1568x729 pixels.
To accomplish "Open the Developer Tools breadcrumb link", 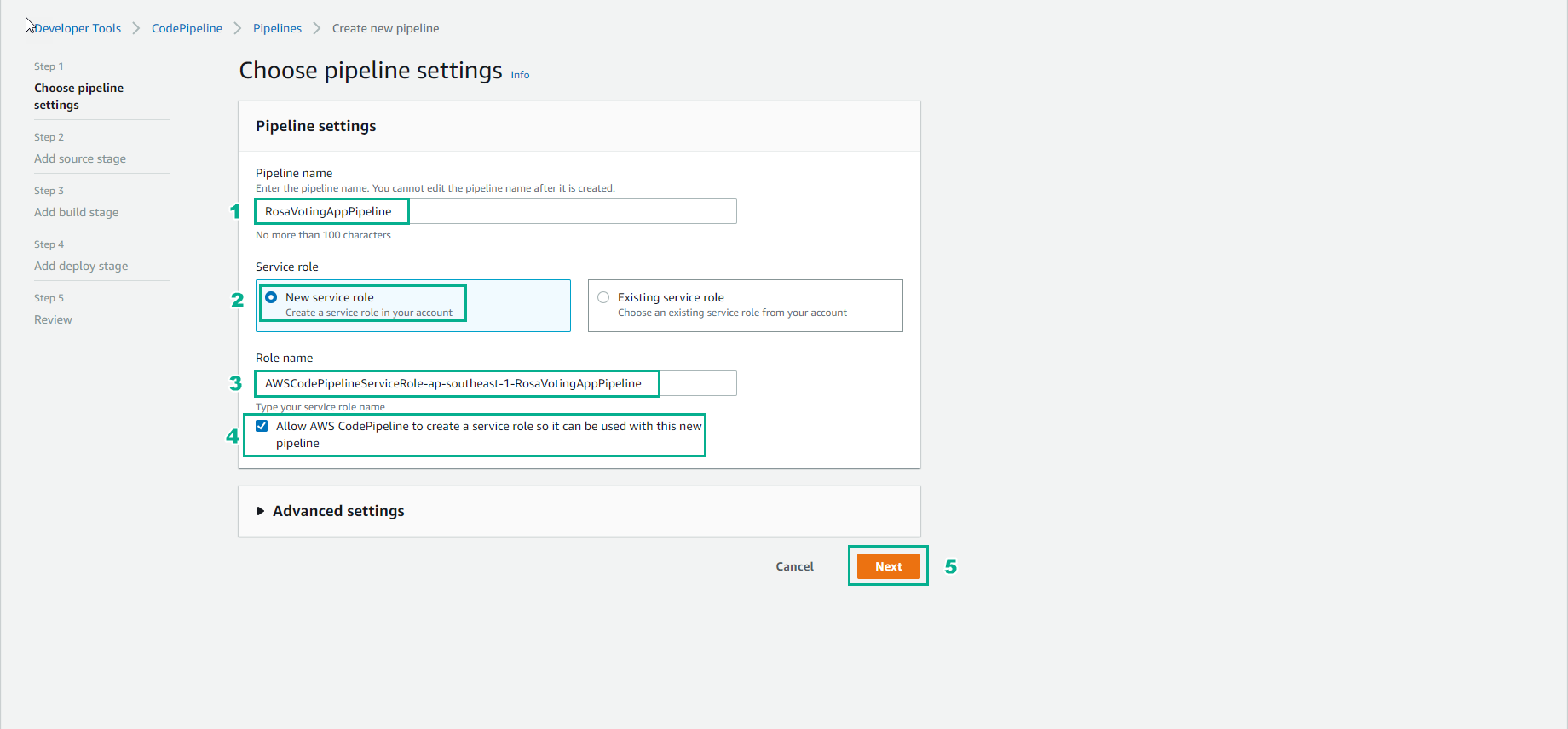I will (x=78, y=28).
